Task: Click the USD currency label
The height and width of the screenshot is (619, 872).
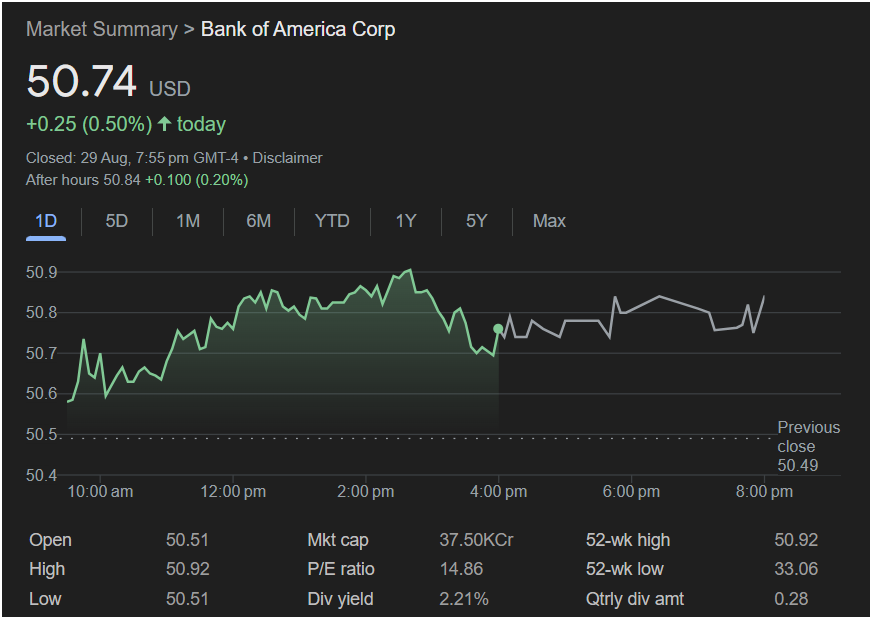Action: click(x=170, y=89)
